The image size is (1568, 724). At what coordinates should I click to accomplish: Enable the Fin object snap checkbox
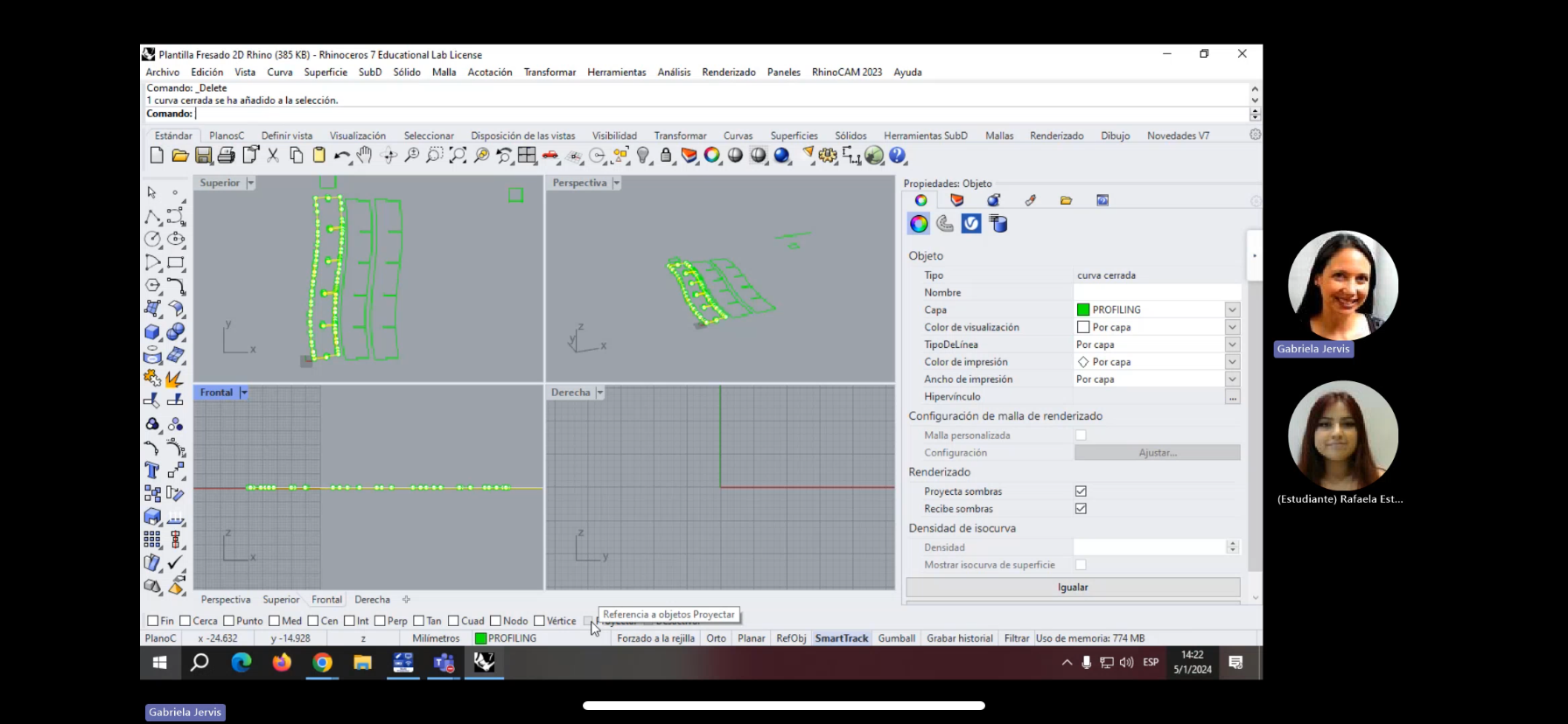pos(153,621)
